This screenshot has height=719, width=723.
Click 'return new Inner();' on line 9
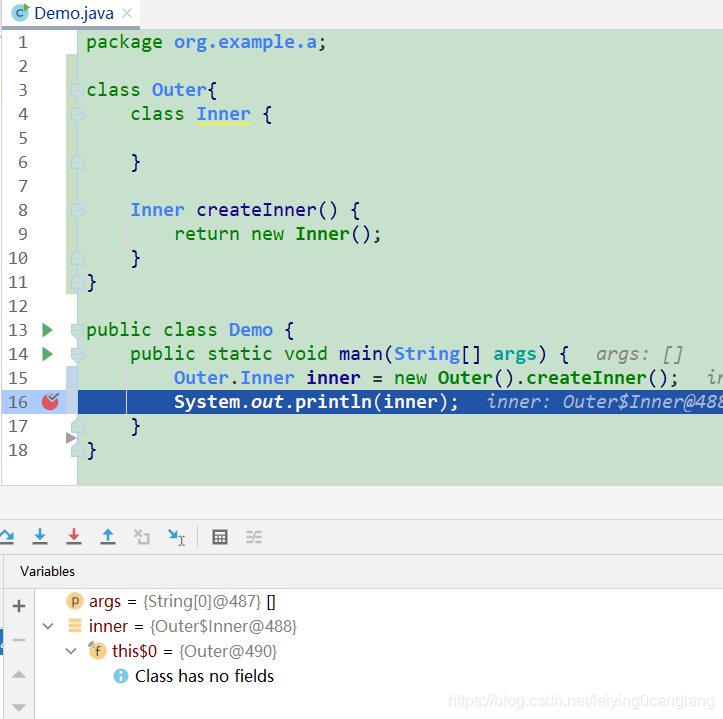pyautogui.click(x=278, y=234)
